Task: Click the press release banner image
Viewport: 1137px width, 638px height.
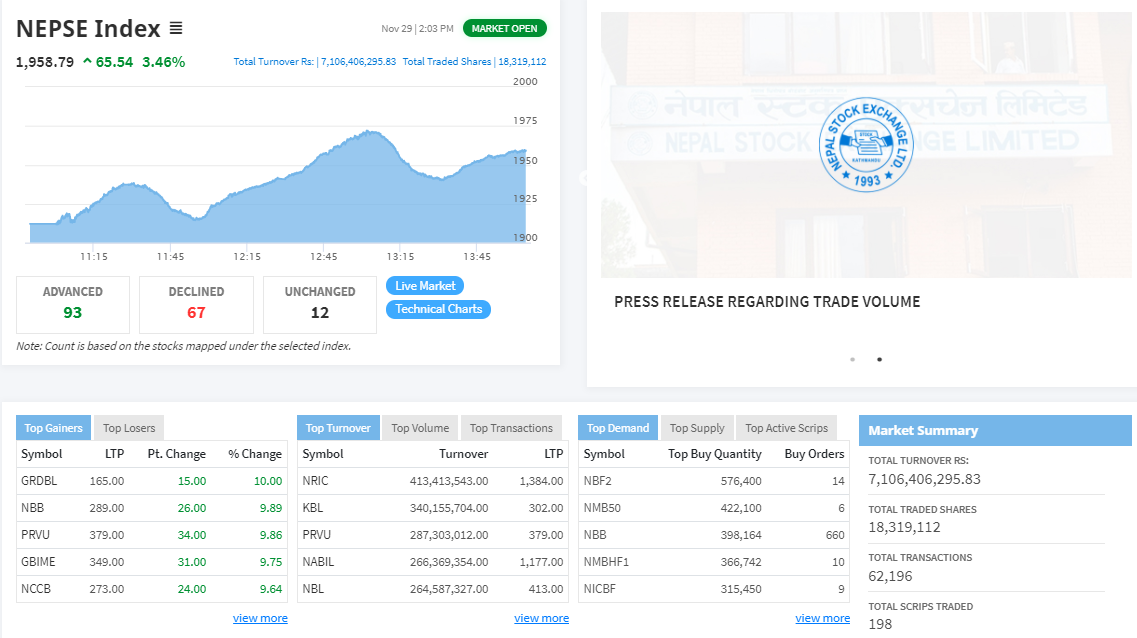Action: coord(866,144)
